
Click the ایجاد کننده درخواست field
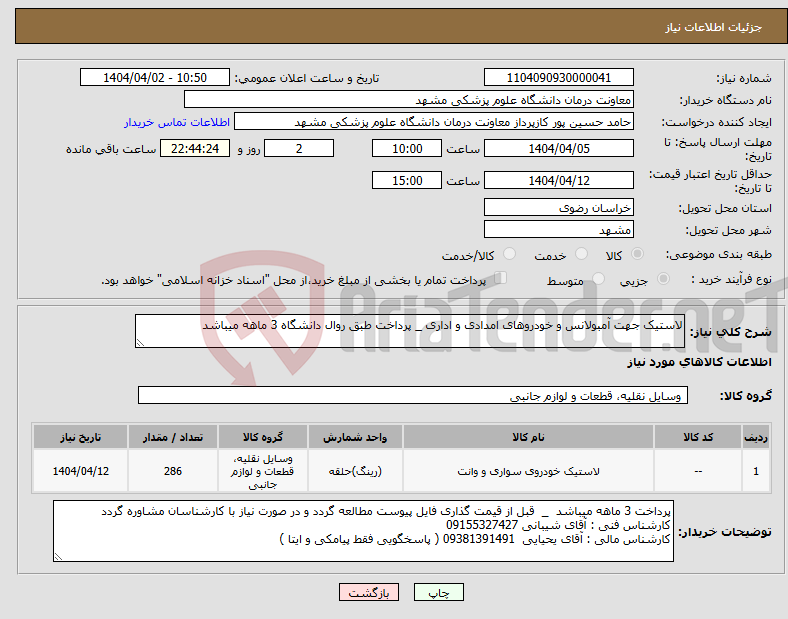click(434, 122)
